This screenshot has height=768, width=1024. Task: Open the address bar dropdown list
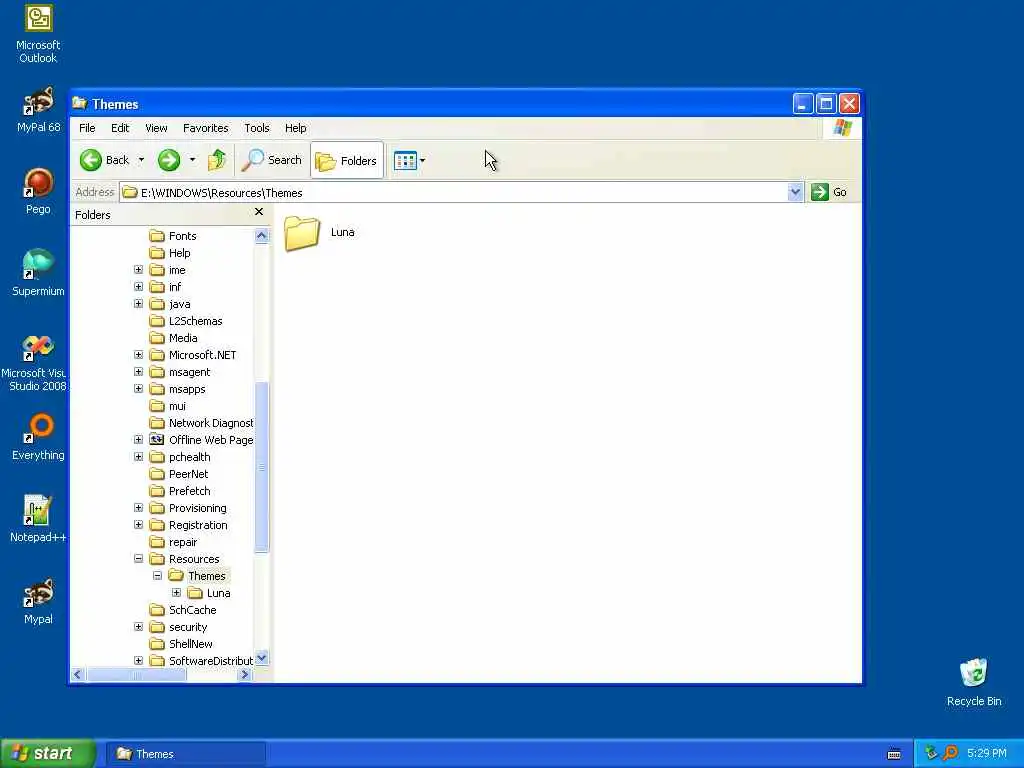[x=795, y=192]
